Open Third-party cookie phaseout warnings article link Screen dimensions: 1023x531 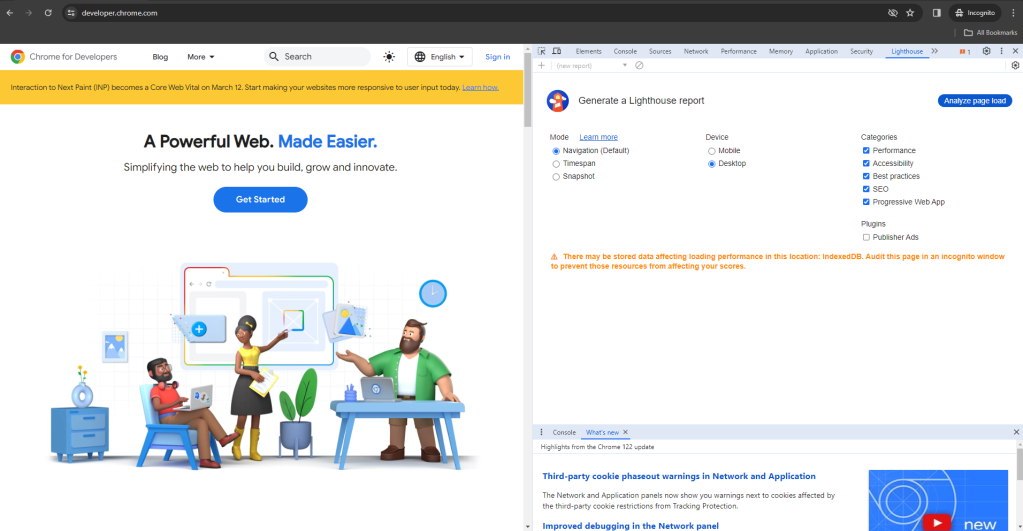(679, 476)
